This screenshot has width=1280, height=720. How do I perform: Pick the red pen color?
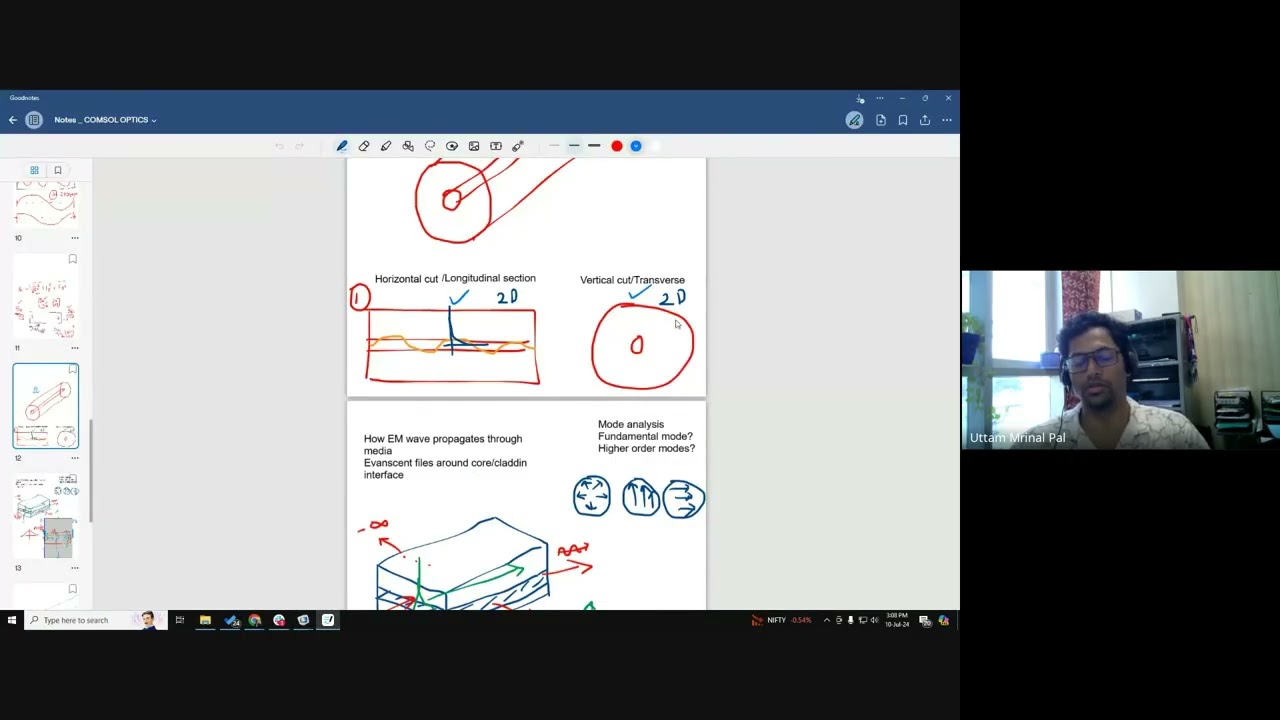(617, 146)
